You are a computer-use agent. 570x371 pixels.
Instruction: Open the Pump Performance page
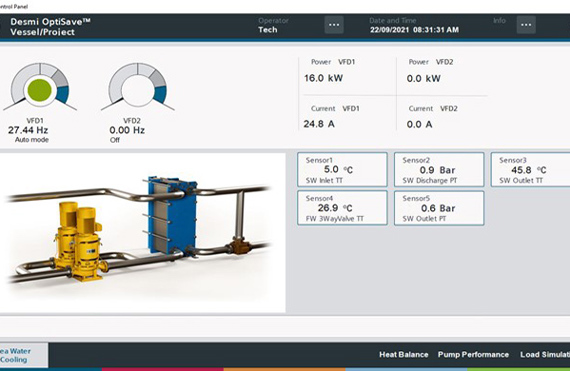click(x=473, y=355)
